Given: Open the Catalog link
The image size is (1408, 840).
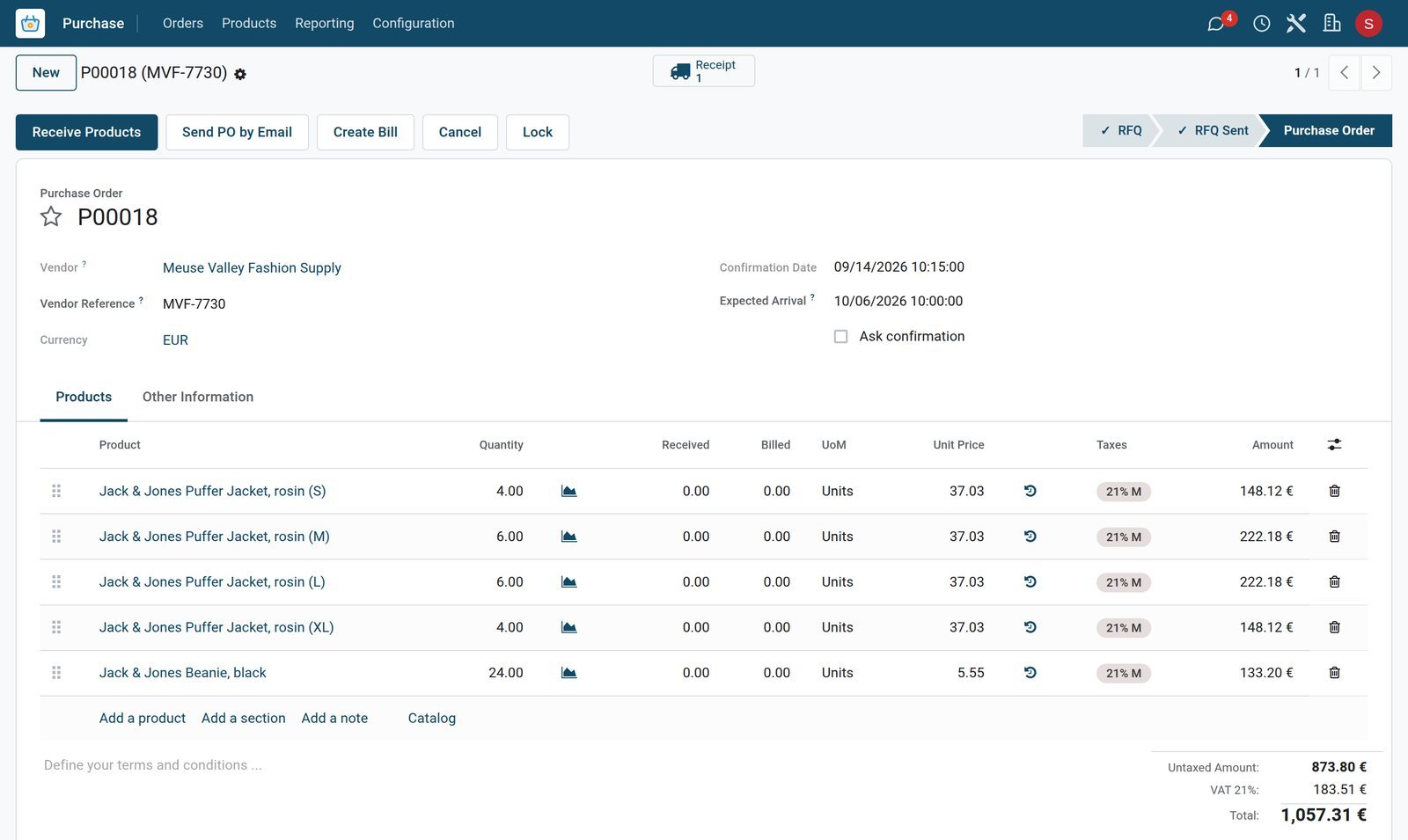Looking at the screenshot, I should pos(432,719).
